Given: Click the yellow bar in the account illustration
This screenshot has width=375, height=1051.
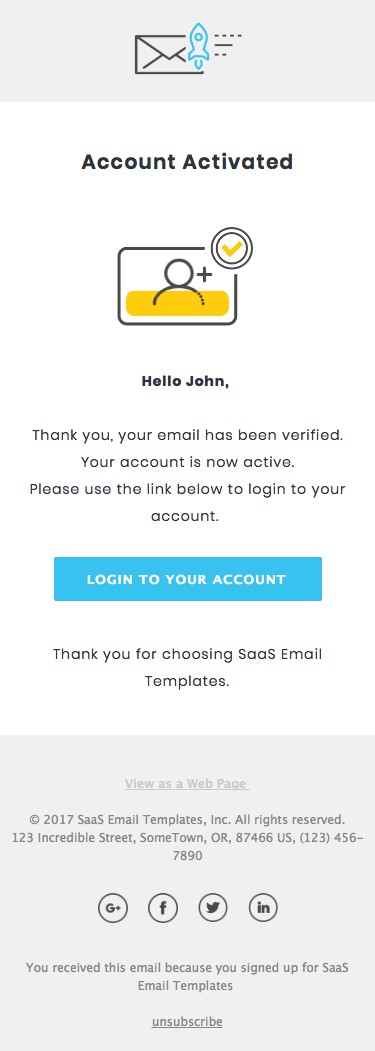Looking at the screenshot, I should (178, 303).
